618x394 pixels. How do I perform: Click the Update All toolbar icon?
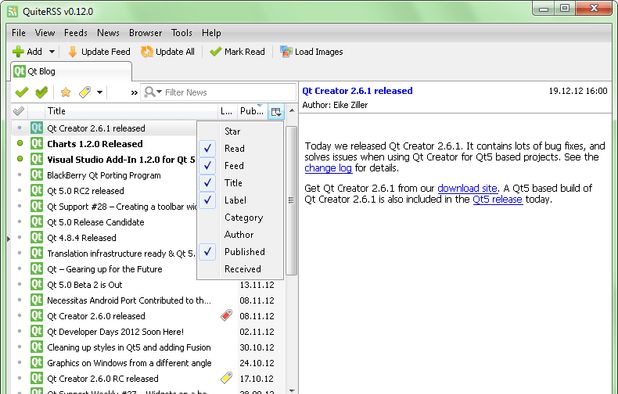click(x=147, y=52)
